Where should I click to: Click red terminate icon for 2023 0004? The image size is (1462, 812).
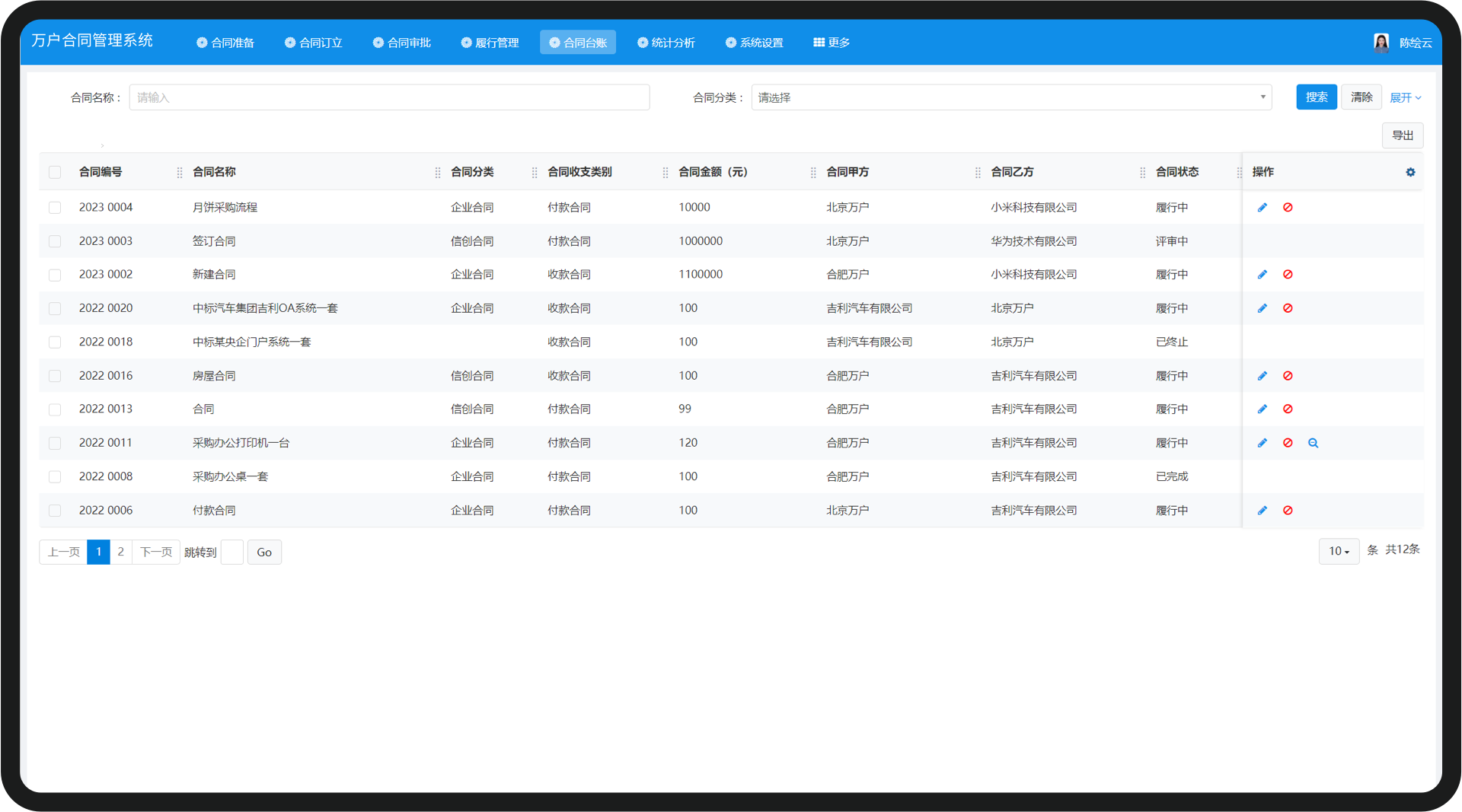point(1288,207)
